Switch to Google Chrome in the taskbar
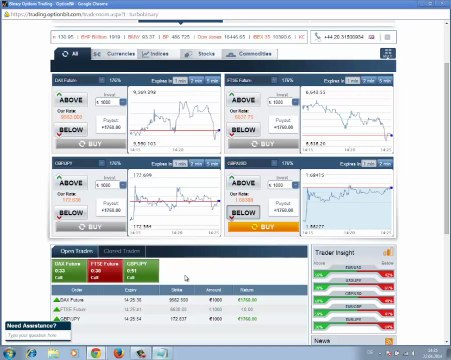The image size is (451, 360). coord(96,353)
